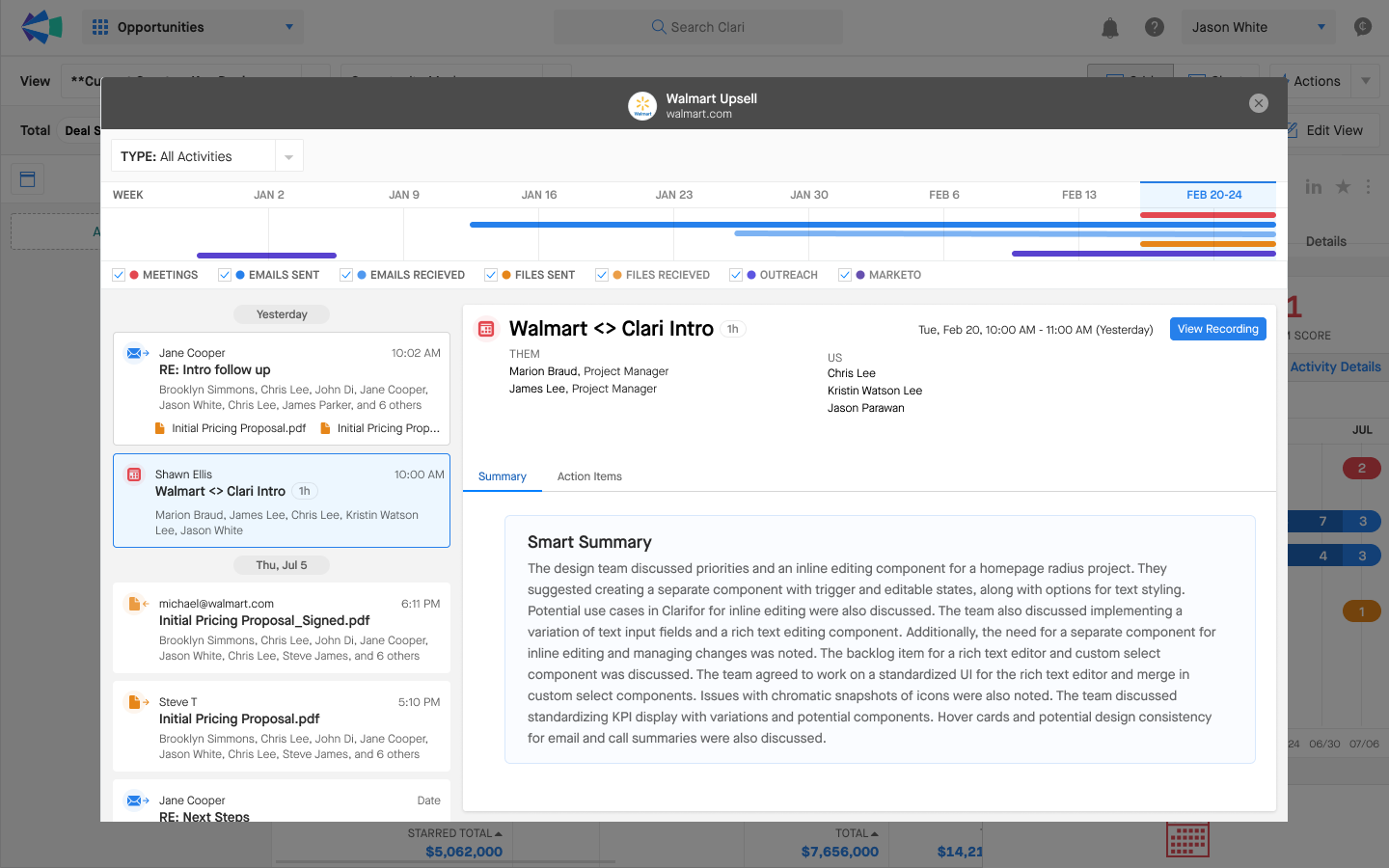Click the Walmart logo in modal header
The height and width of the screenshot is (868, 1389).
[x=642, y=106]
